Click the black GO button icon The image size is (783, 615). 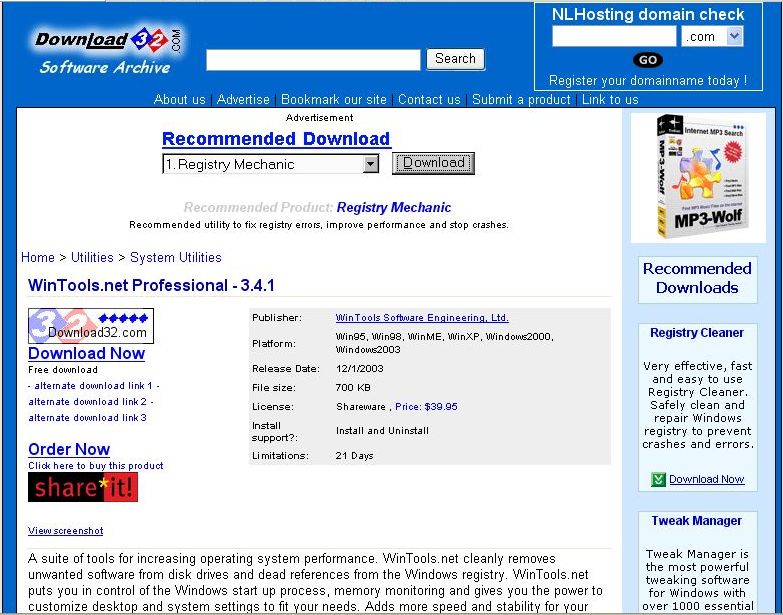point(648,60)
